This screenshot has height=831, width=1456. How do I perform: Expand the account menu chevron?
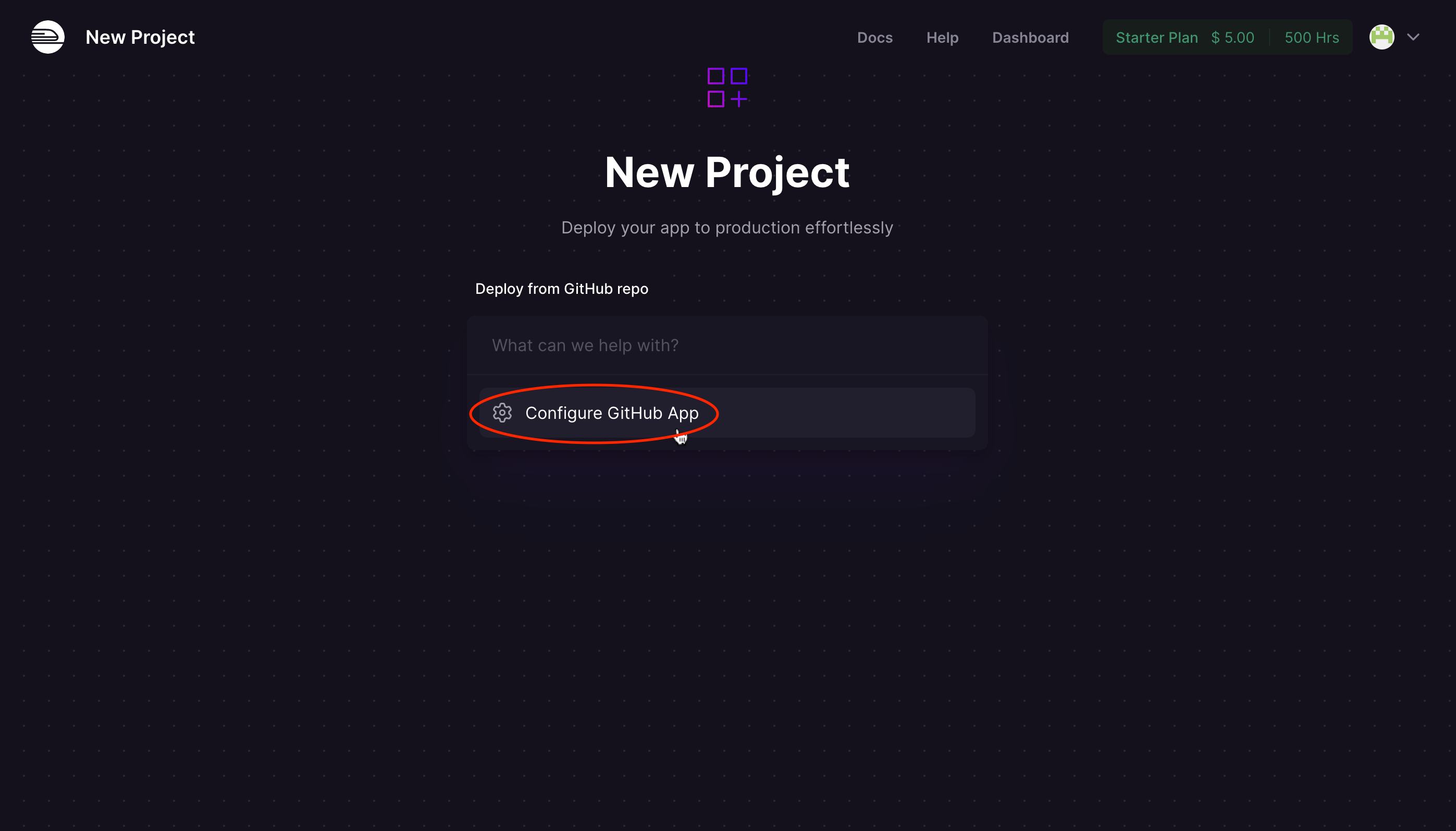click(x=1413, y=36)
